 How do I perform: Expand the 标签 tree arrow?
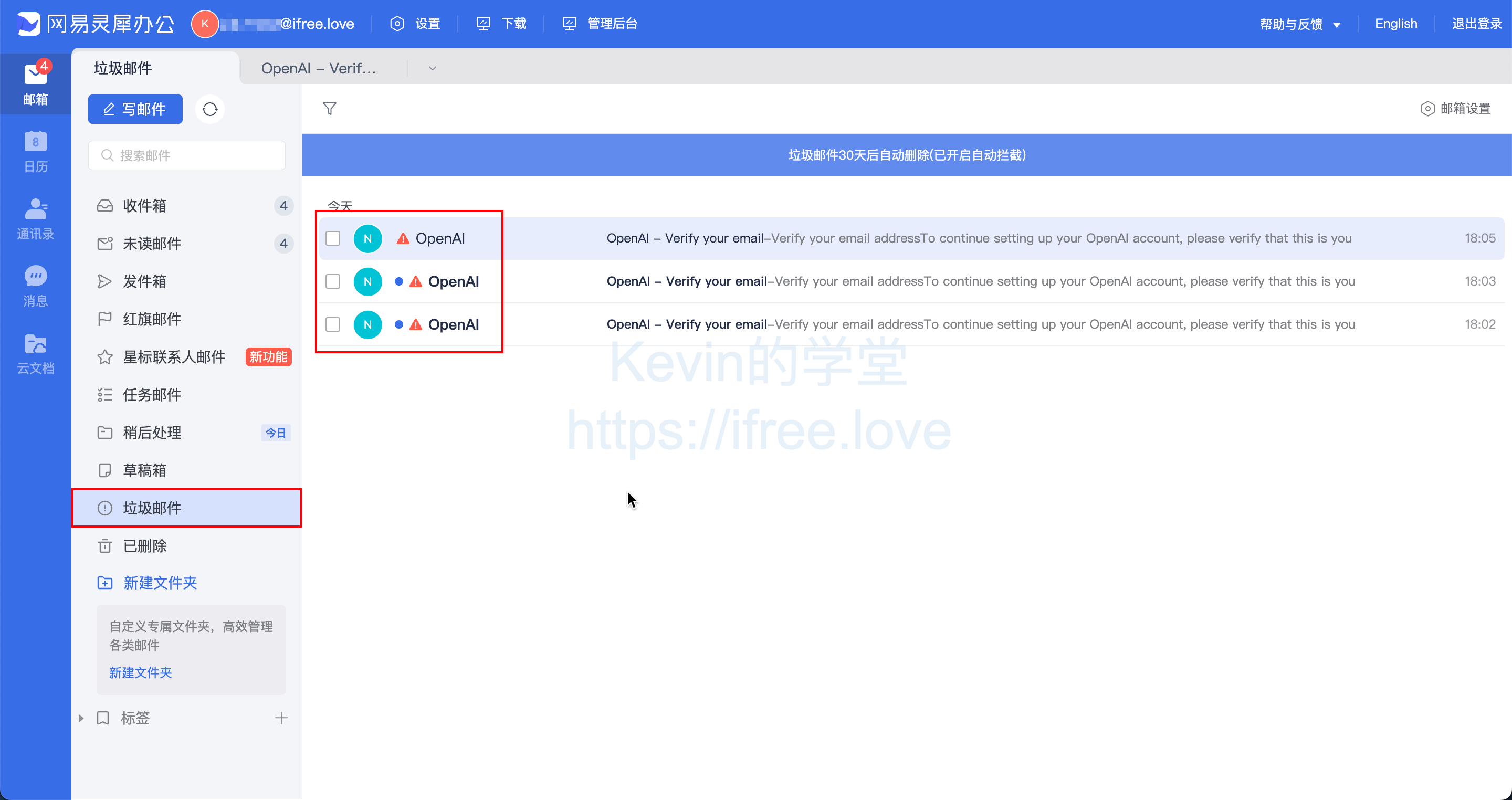[80, 718]
